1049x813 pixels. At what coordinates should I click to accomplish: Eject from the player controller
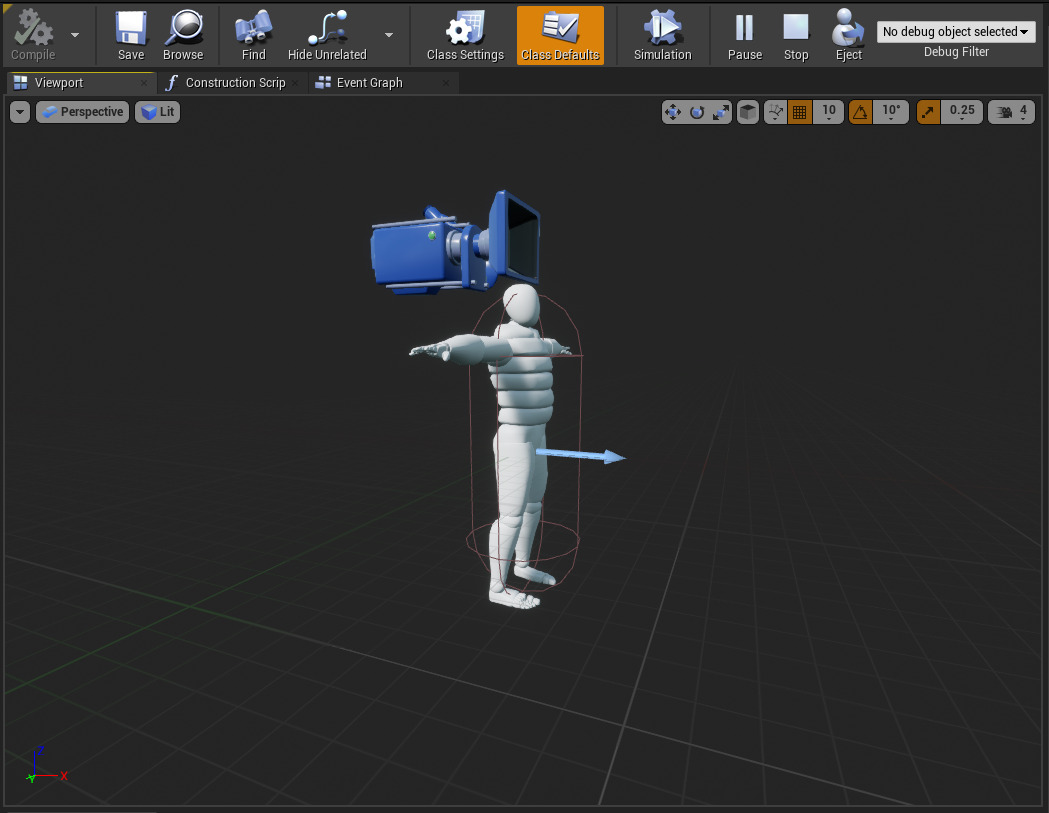coord(847,33)
